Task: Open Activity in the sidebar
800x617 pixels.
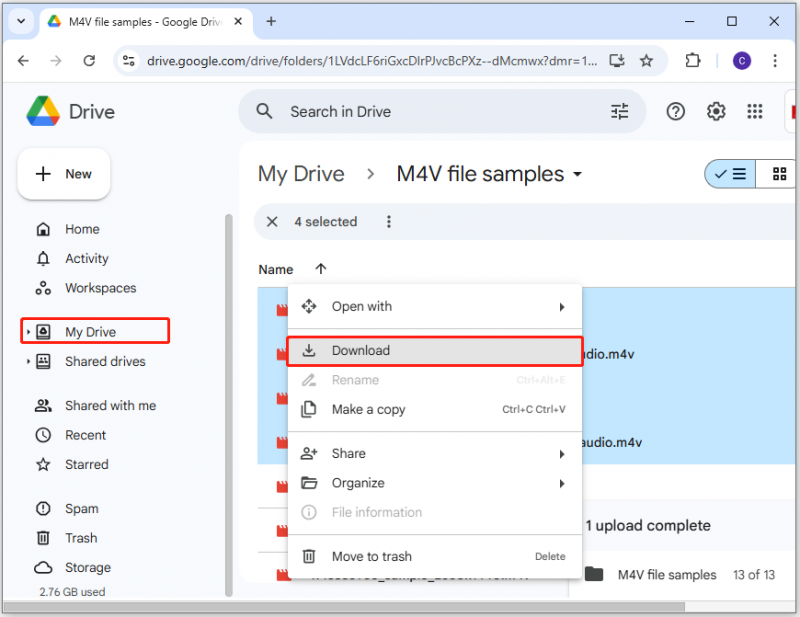Action: click(x=87, y=258)
